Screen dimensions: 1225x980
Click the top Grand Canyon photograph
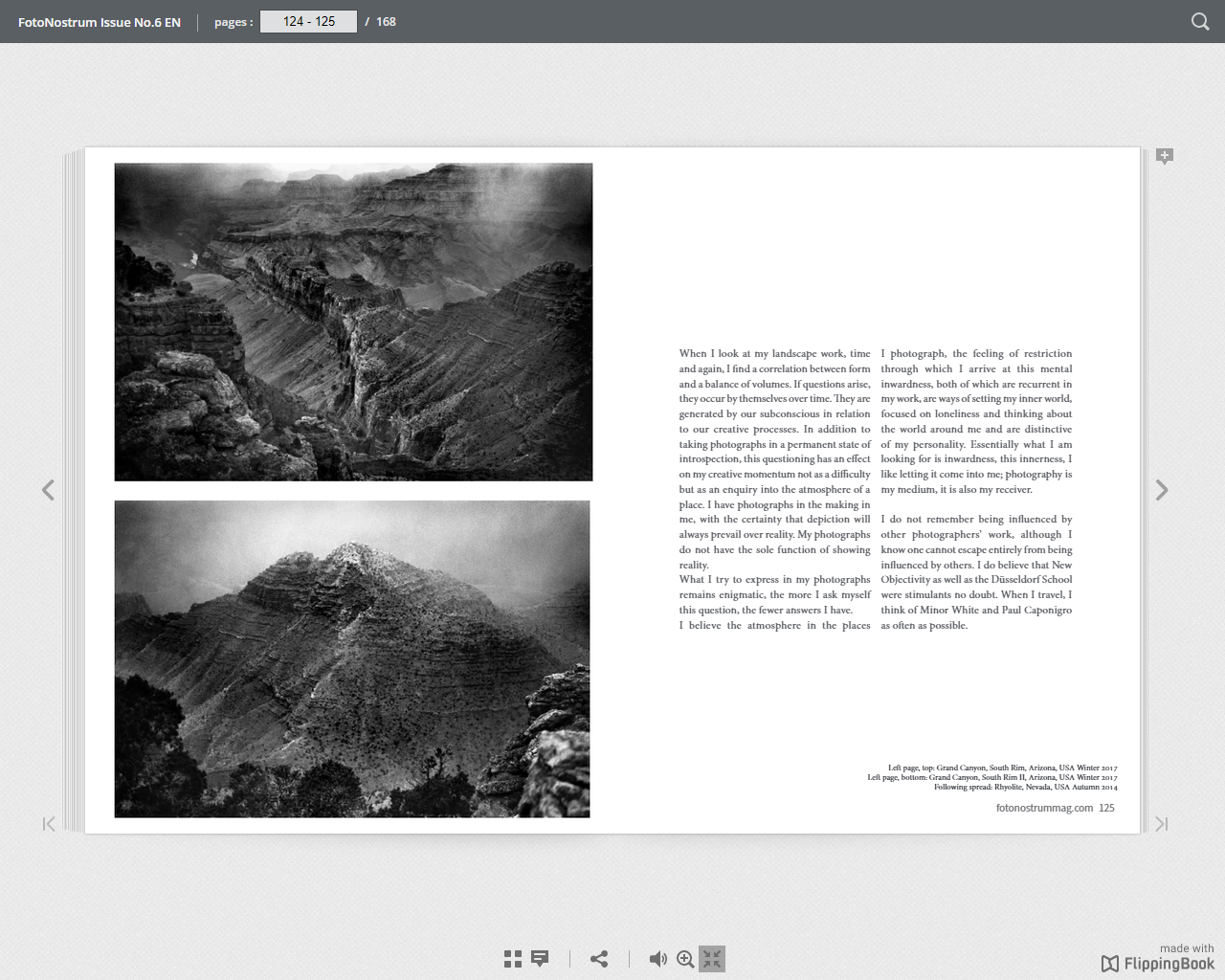(353, 322)
